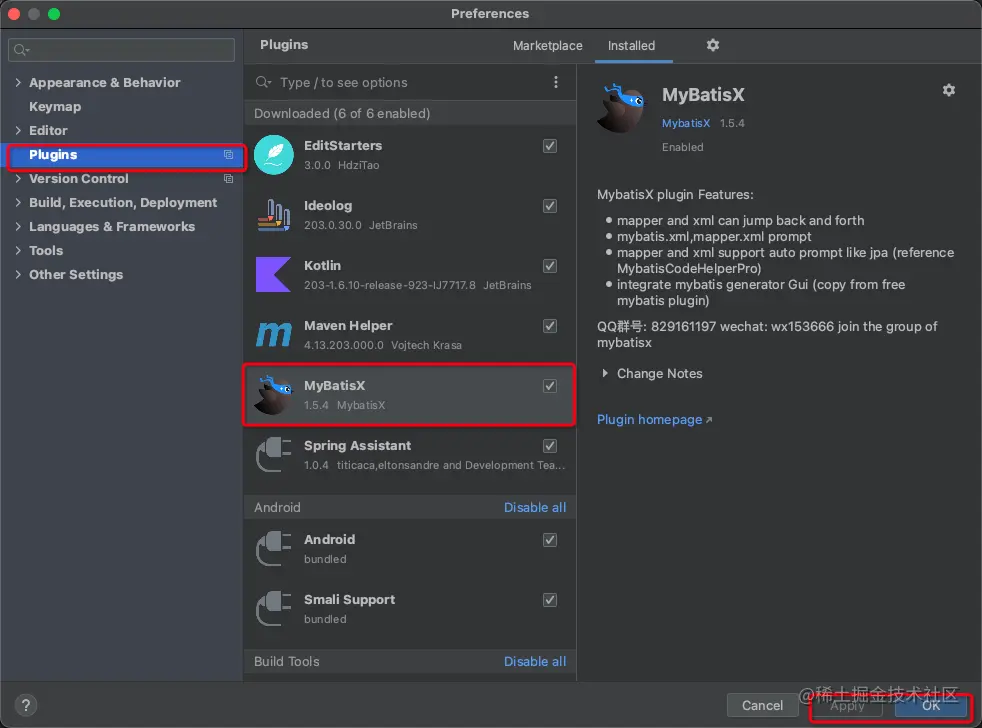Viewport: 982px width, 728px height.
Task: Expand the Tools settings arrow
Action: (18, 250)
